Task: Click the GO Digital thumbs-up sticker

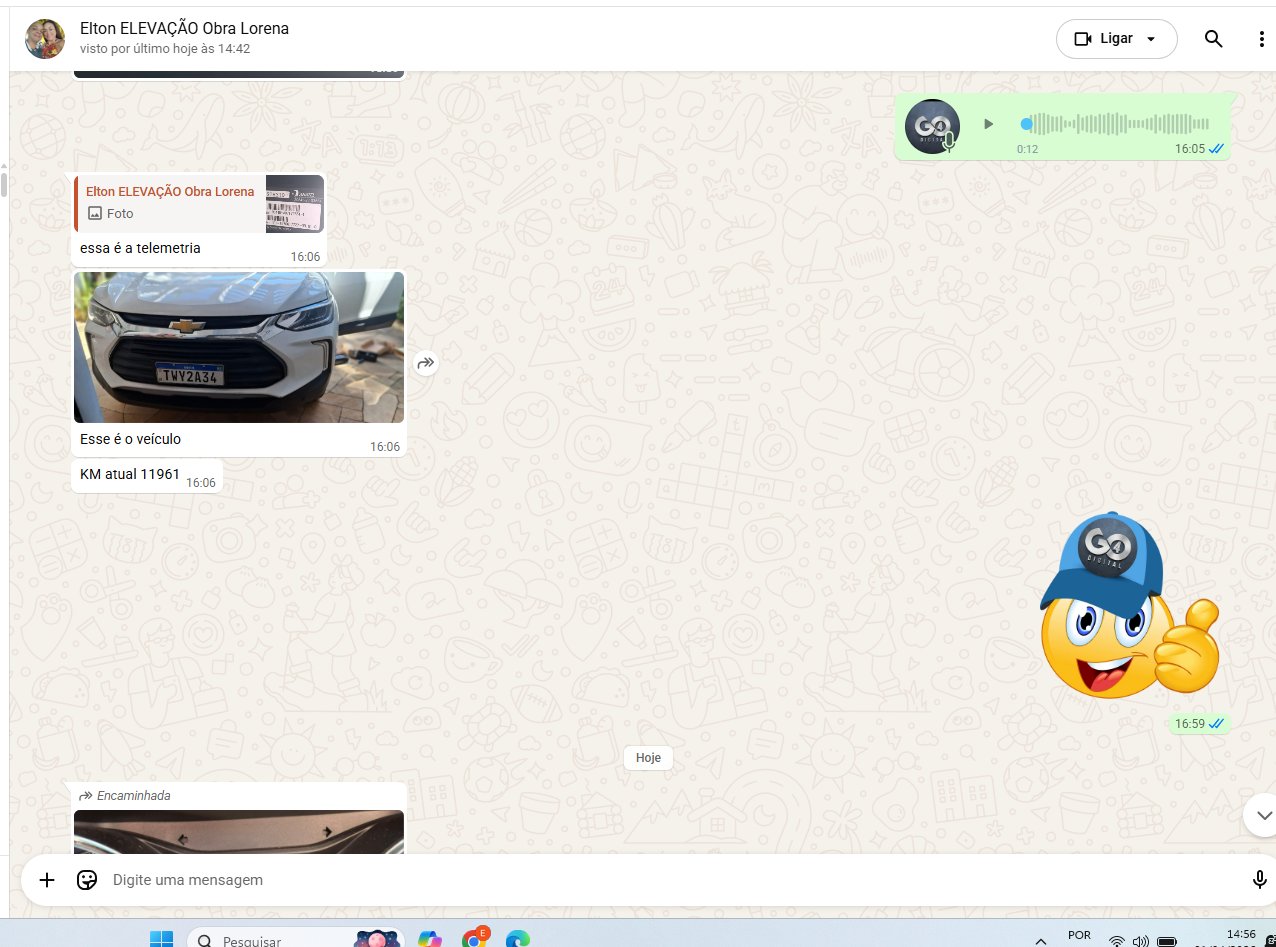Action: pyautogui.click(x=1130, y=607)
